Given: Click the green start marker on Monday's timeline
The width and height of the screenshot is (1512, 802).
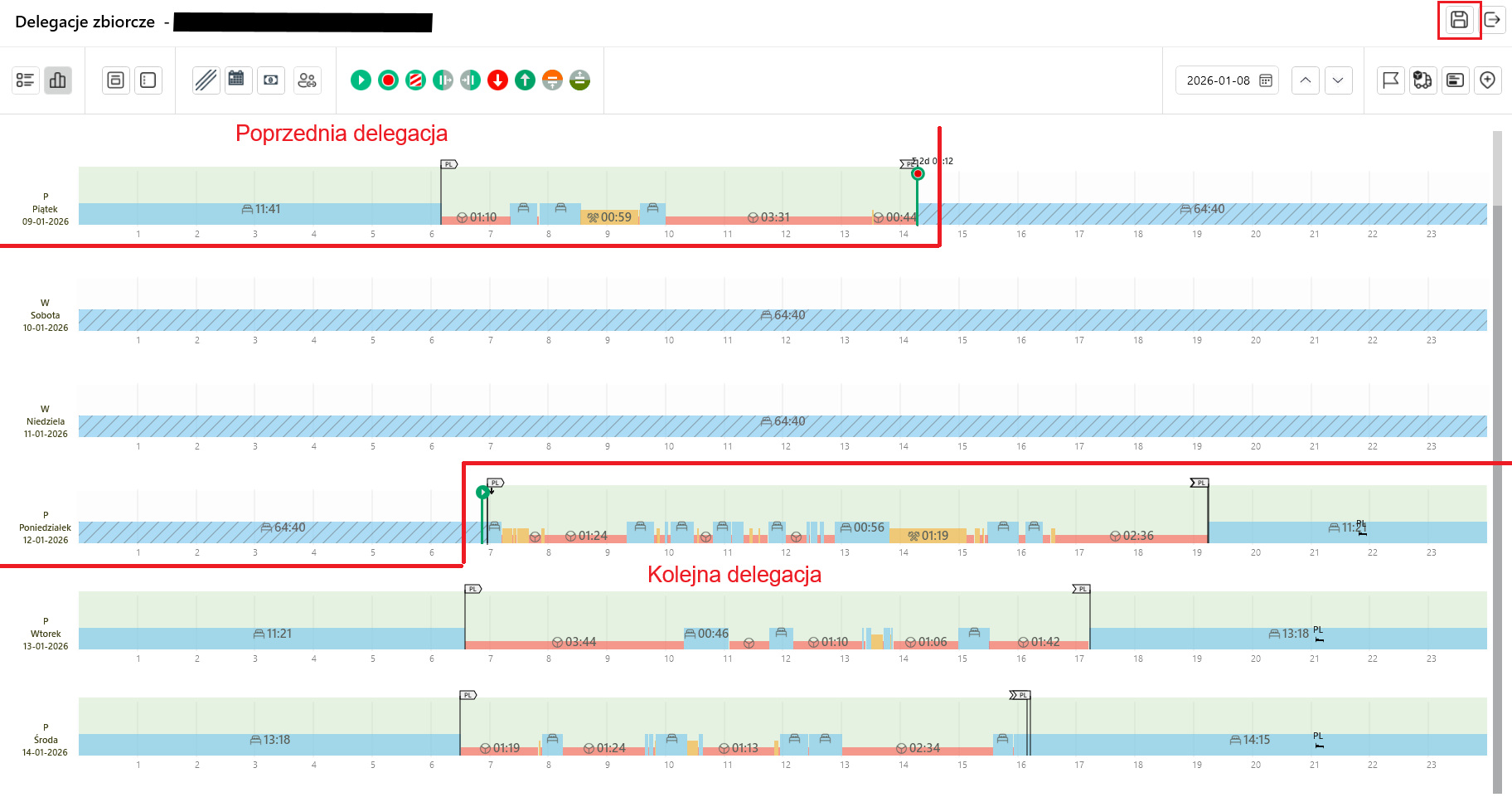Looking at the screenshot, I should [x=482, y=493].
